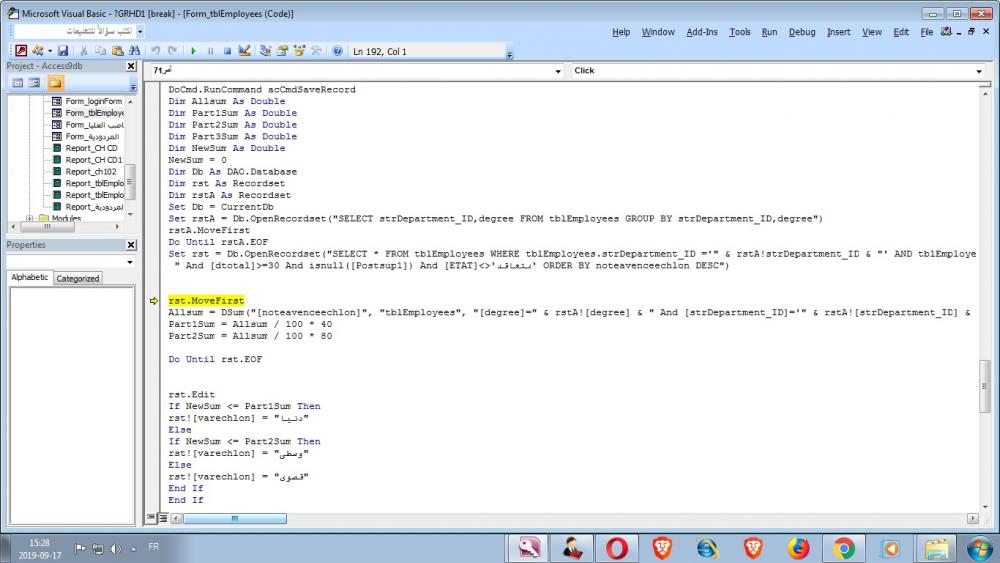The width and height of the screenshot is (1000, 563).
Task: Open the Click procedure dropdown
Action: click(x=978, y=71)
